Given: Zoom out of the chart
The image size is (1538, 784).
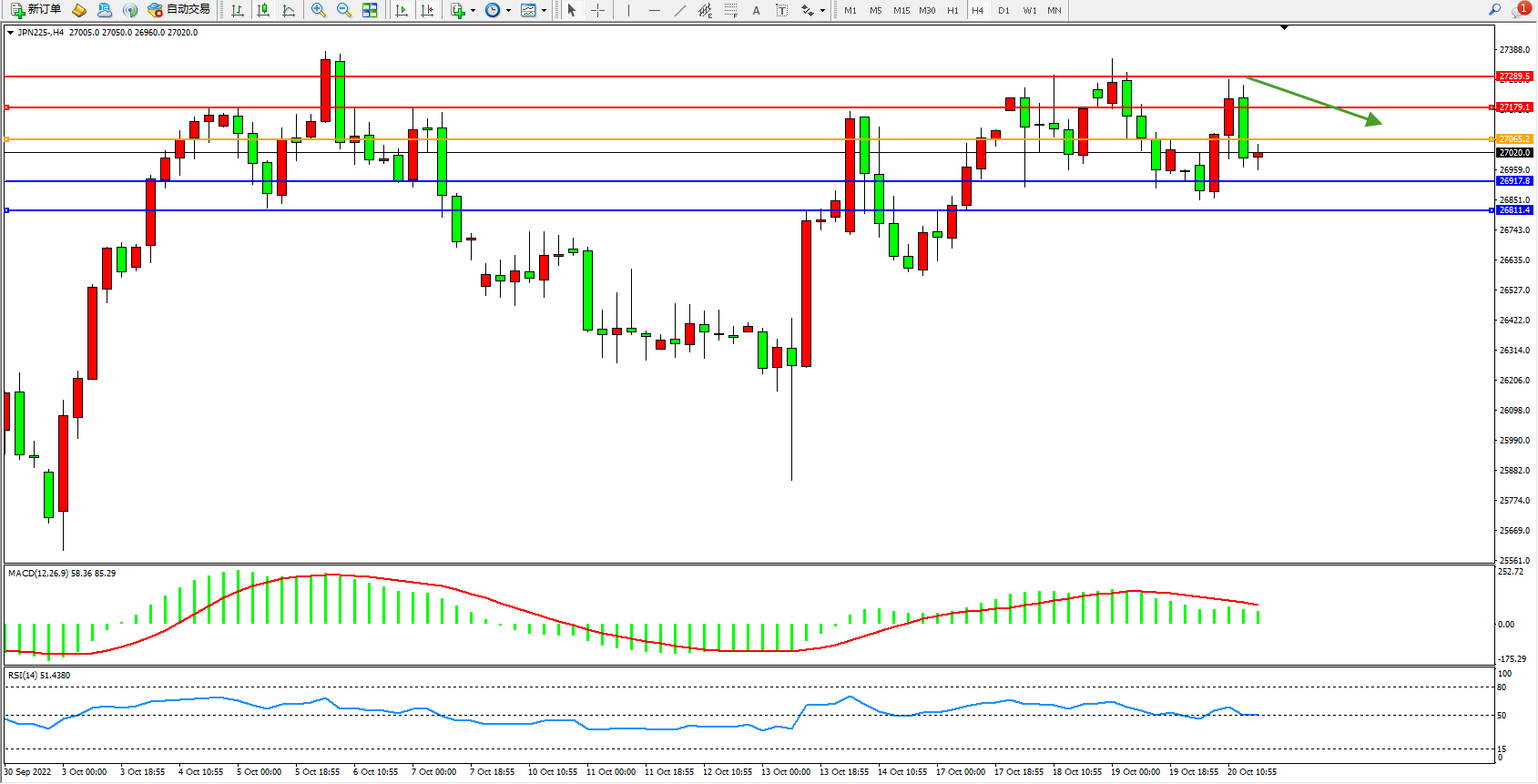Looking at the screenshot, I should pyautogui.click(x=343, y=10).
